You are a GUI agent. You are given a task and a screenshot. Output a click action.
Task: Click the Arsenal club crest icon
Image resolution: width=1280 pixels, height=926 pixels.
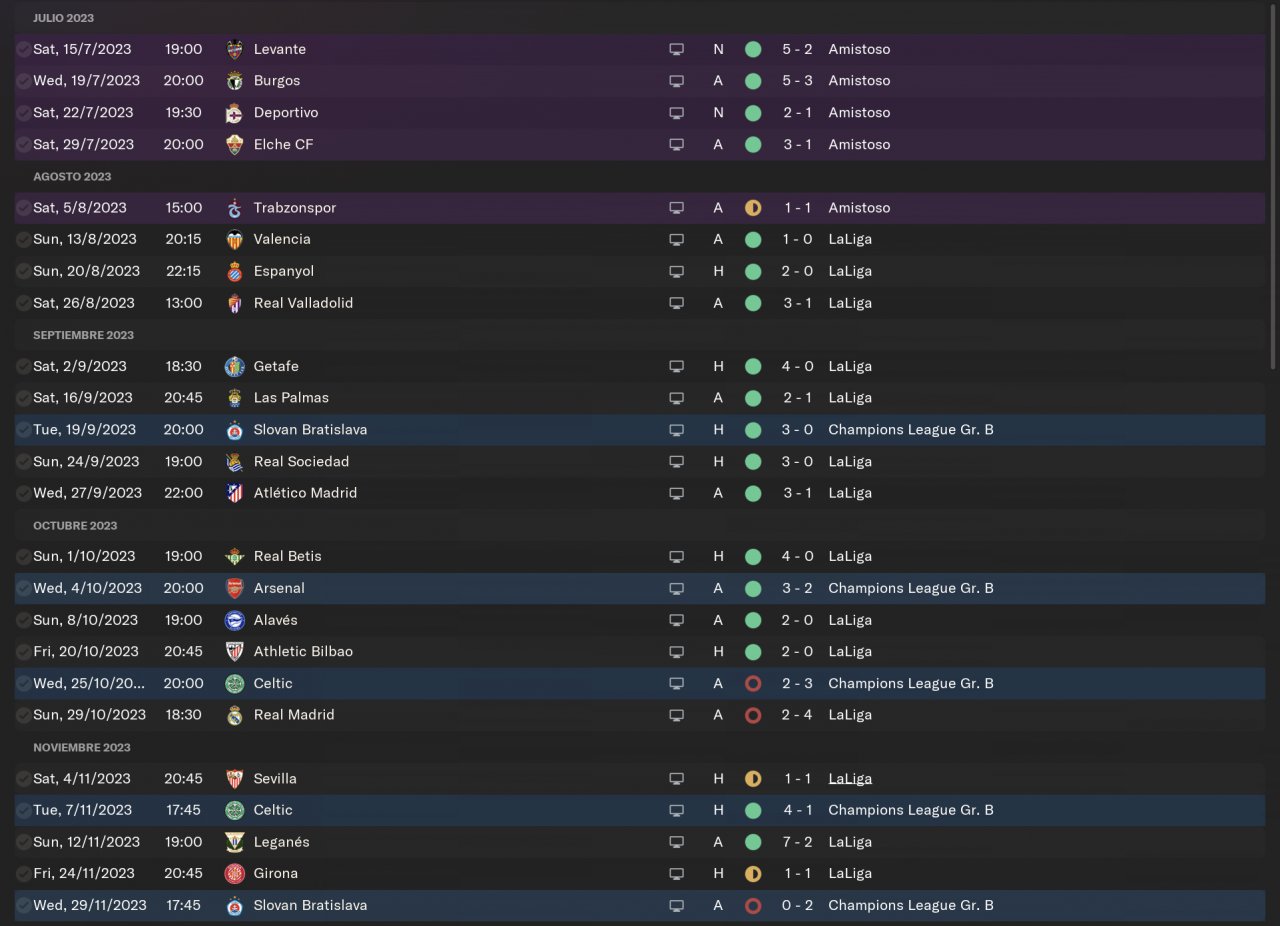(x=234, y=588)
